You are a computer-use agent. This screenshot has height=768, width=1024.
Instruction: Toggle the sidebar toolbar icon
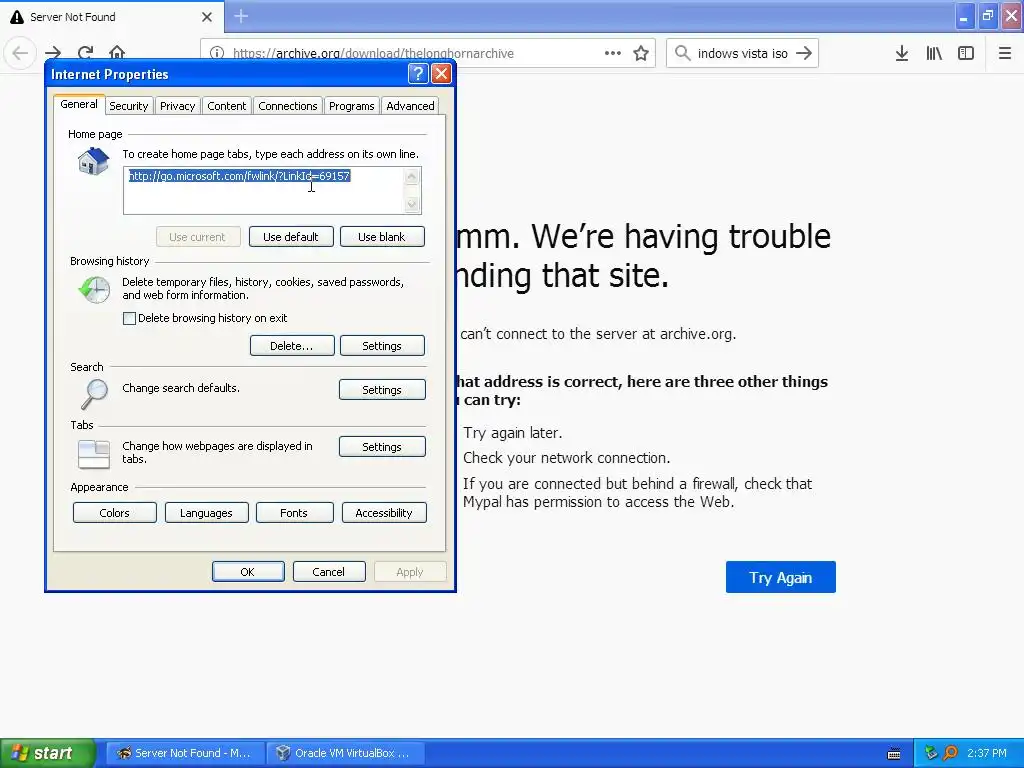tap(966, 54)
